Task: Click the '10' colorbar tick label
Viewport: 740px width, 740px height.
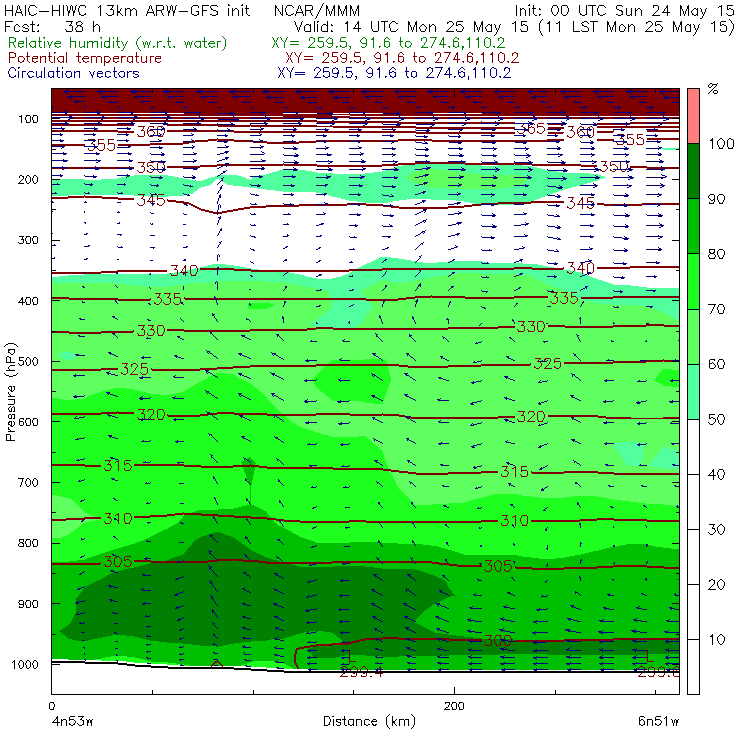Action: 716,640
